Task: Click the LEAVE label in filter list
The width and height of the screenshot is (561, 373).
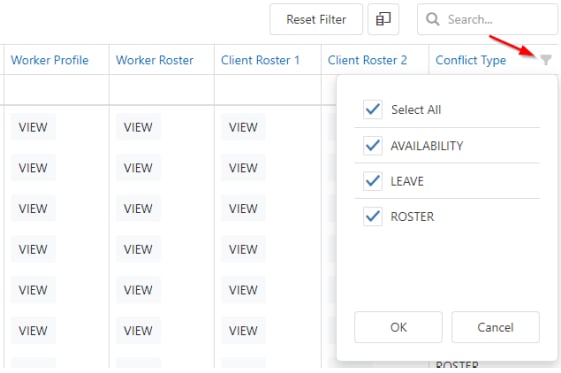Action: (407, 181)
